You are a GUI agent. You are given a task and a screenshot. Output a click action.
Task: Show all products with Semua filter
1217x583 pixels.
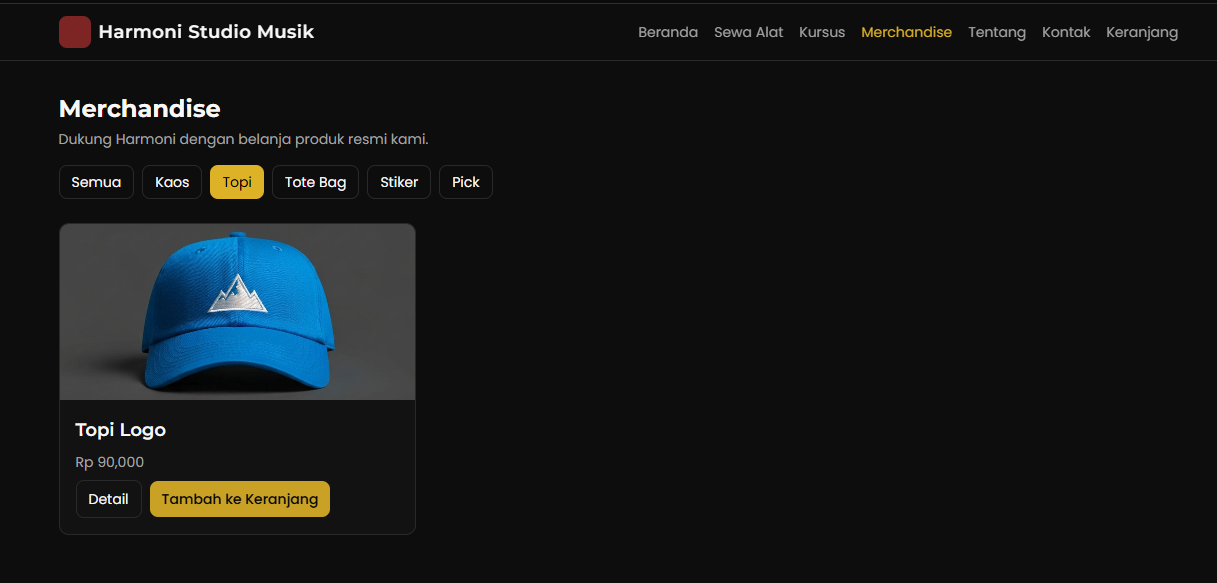pyautogui.click(x=96, y=182)
